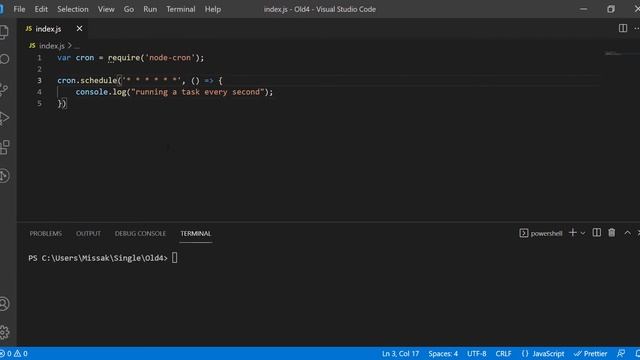
Task: Open the Terminal menu
Action: point(180,9)
